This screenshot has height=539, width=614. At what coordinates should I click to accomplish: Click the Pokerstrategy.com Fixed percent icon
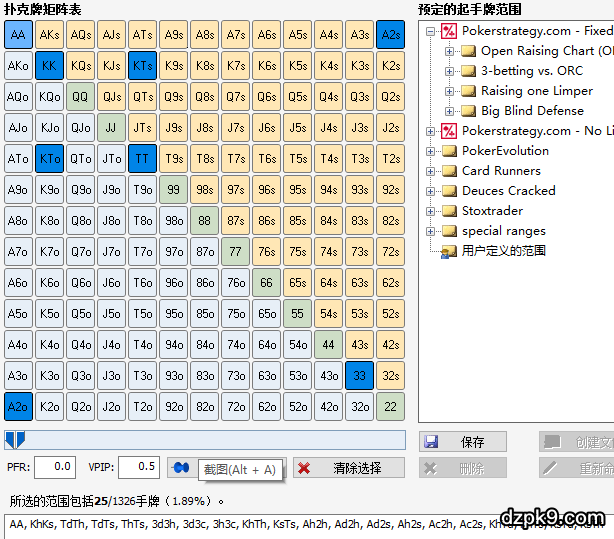point(449,31)
